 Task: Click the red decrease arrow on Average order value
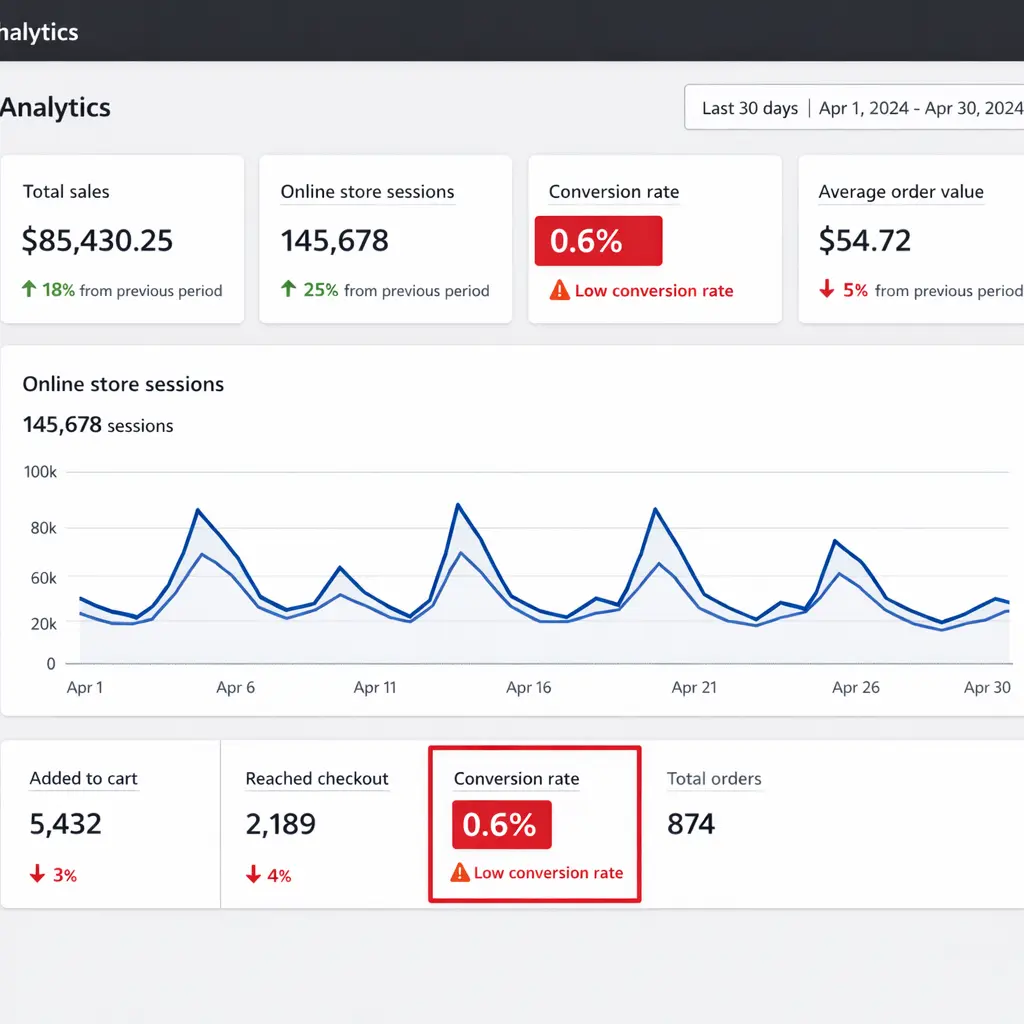click(826, 290)
